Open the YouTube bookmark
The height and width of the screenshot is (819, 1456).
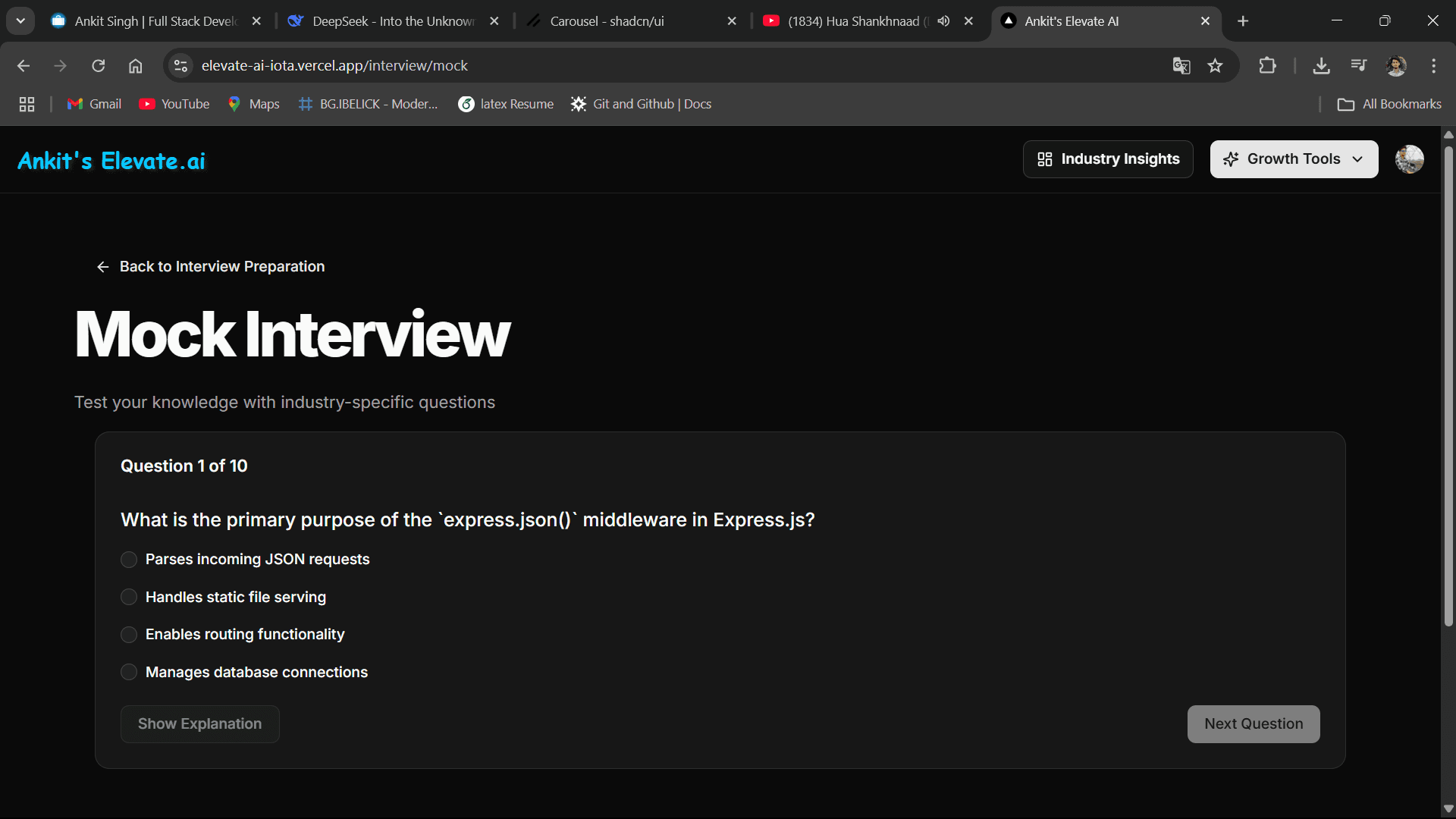point(174,105)
